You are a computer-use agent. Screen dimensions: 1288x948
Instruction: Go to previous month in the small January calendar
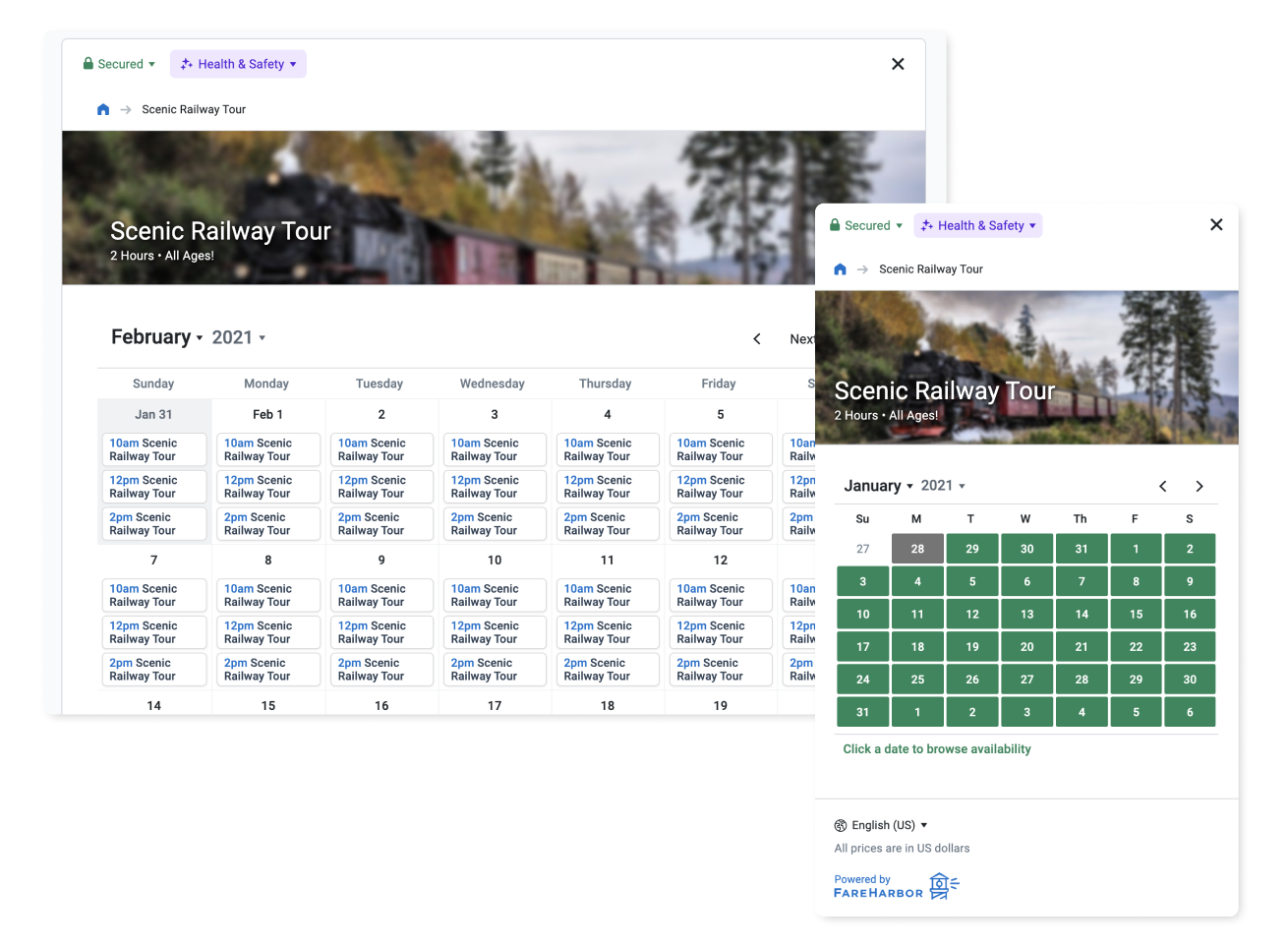pyautogui.click(x=1162, y=486)
